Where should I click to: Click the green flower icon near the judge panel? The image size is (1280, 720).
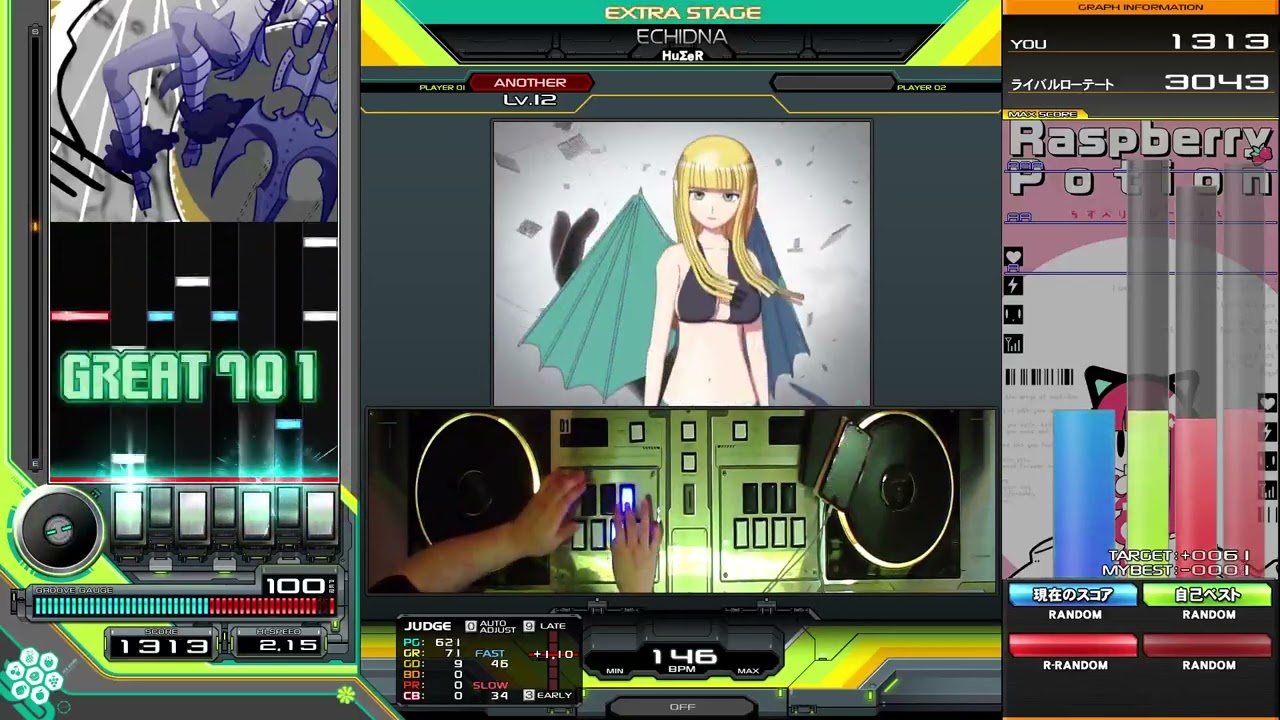click(346, 694)
